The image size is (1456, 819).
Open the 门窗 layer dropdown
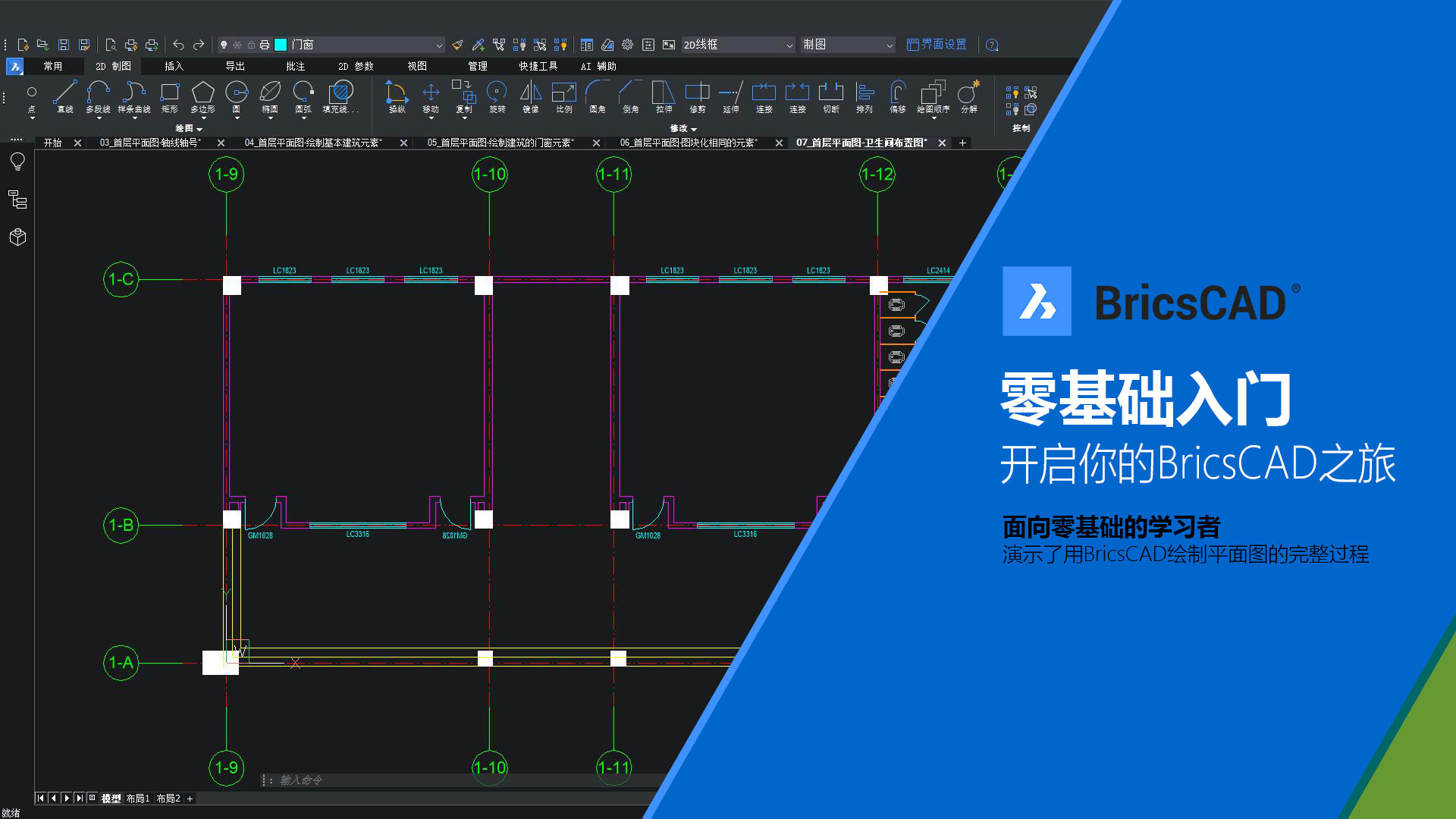point(438,45)
